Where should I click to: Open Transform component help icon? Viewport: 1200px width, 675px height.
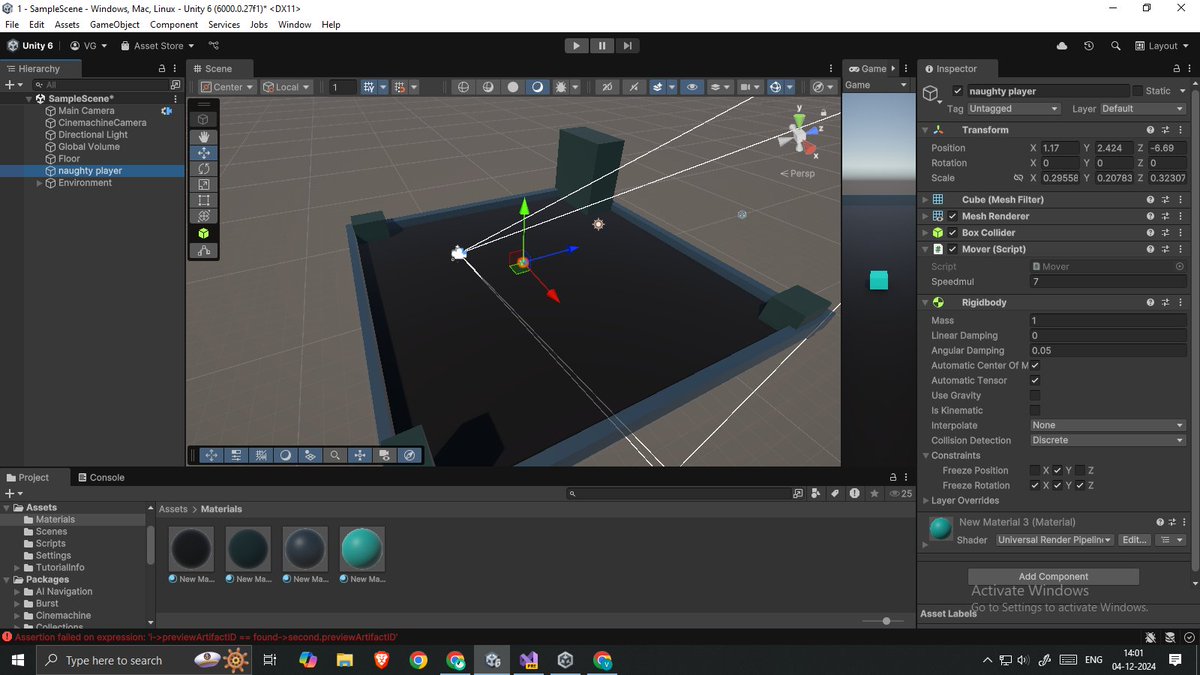click(x=1151, y=130)
